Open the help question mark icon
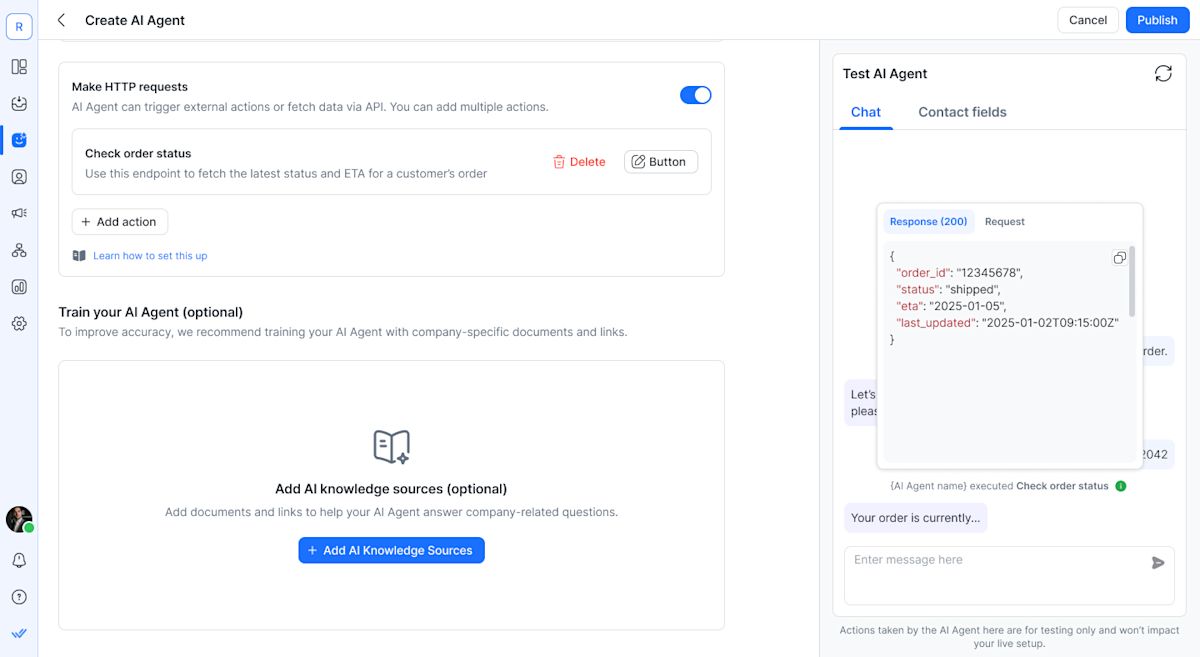1200x657 pixels. [x=19, y=597]
